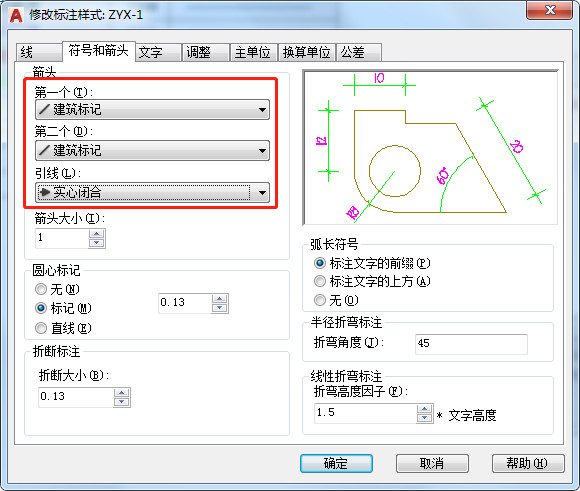
Task: Click the 折弯角度 input field
Action: click(471, 344)
